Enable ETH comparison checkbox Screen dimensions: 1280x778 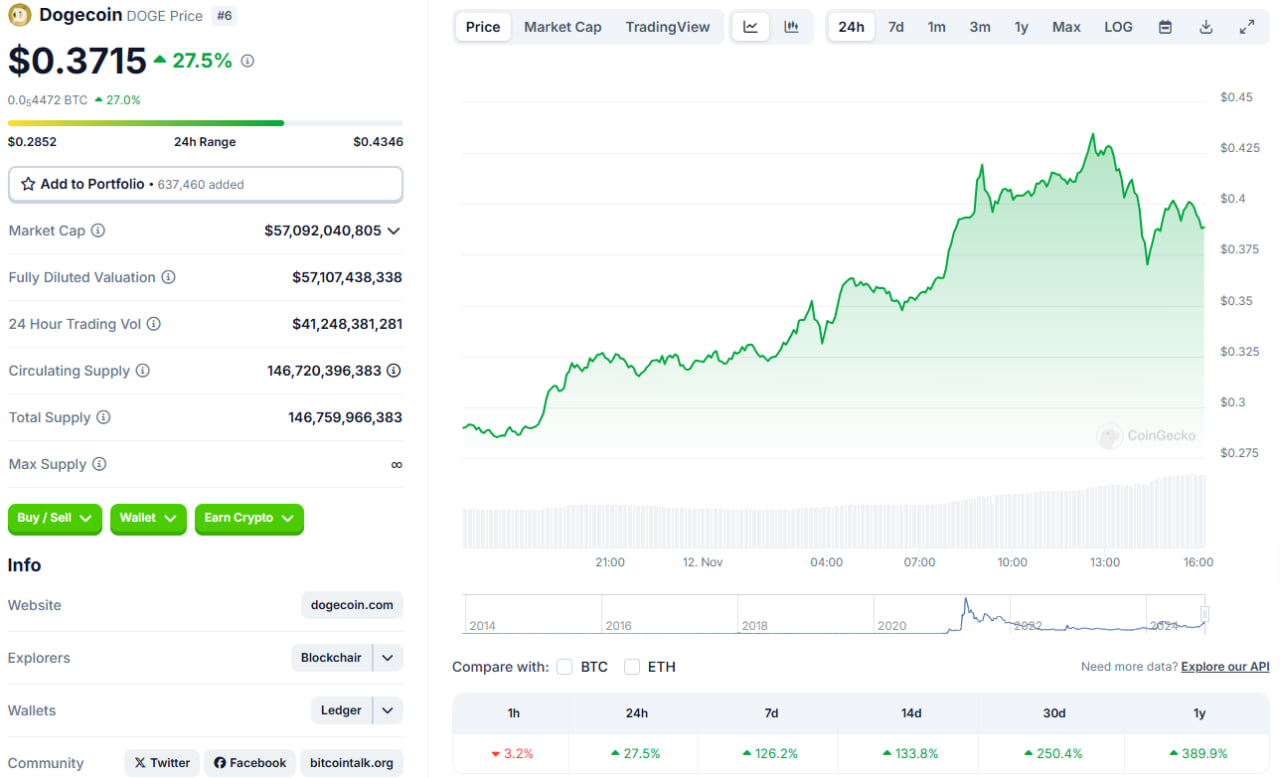coord(631,667)
